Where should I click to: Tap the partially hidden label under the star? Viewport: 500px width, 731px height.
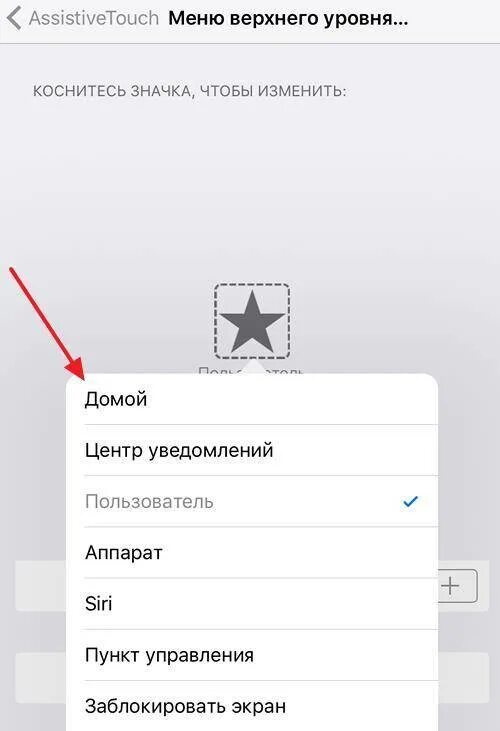point(252,371)
